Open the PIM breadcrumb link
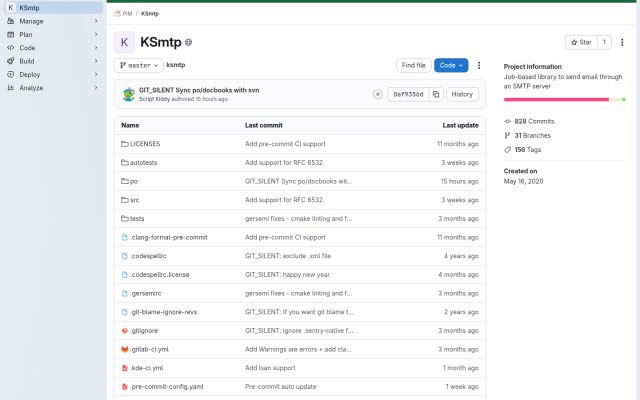This screenshot has height=400, width=640. pos(127,13)
